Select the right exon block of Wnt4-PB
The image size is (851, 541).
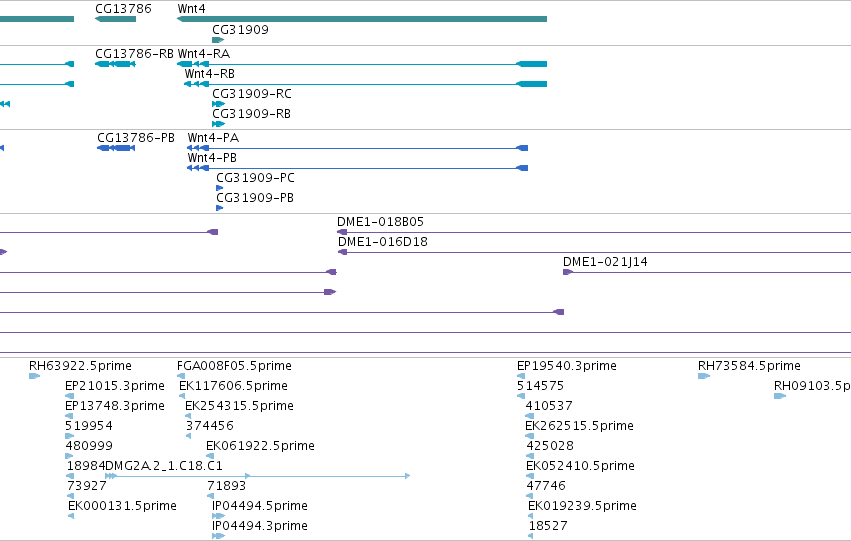pyautogui.click(x=522, y=168)
